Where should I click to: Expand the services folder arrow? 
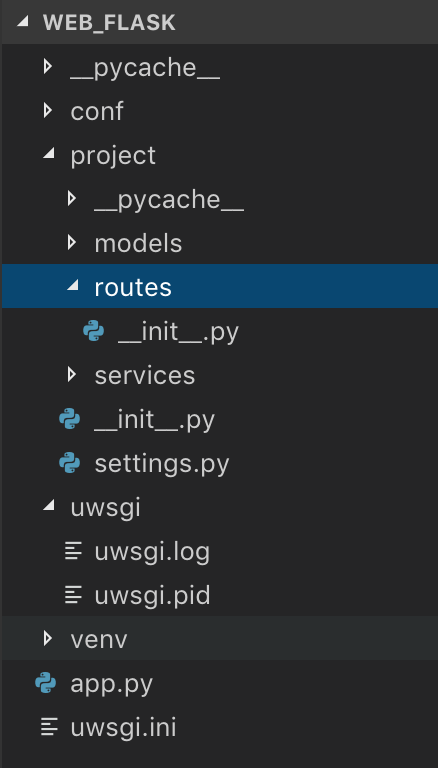(72, 375)
